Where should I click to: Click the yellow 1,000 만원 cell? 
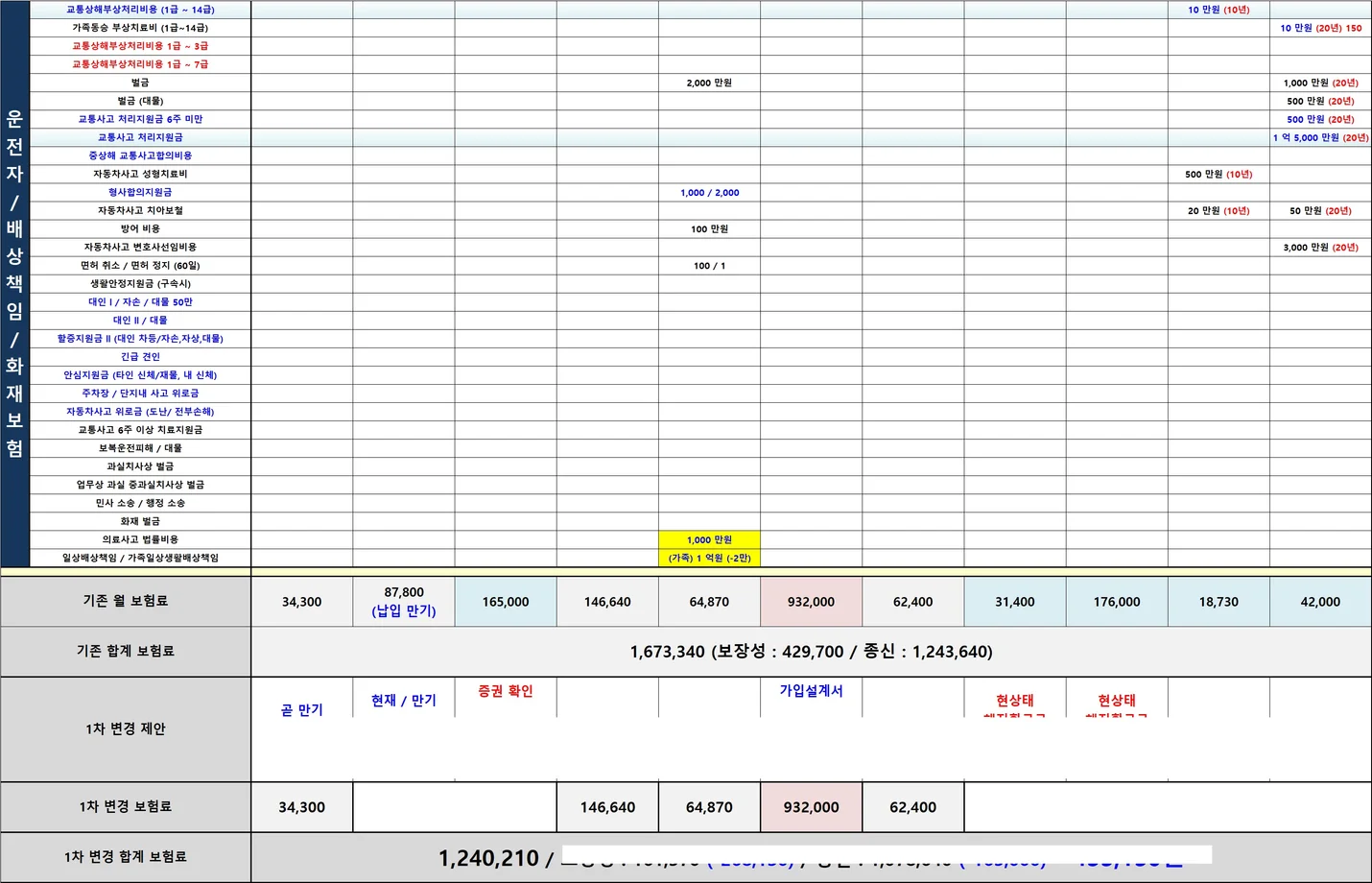point(709,539)
